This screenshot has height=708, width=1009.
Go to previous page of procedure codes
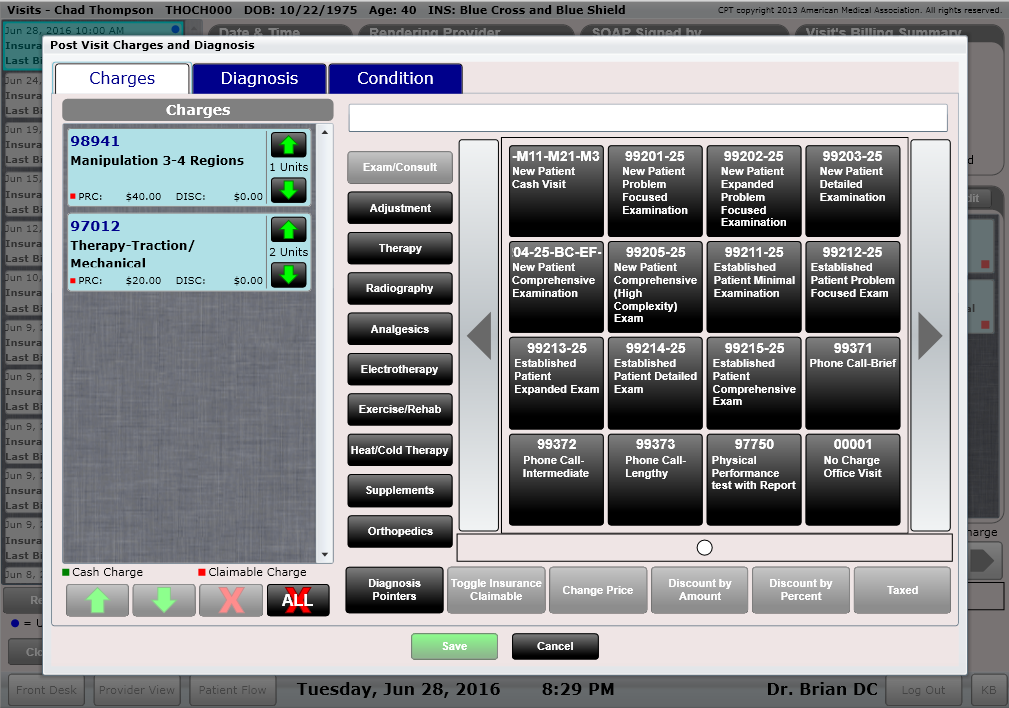click(x=478, y=336)
